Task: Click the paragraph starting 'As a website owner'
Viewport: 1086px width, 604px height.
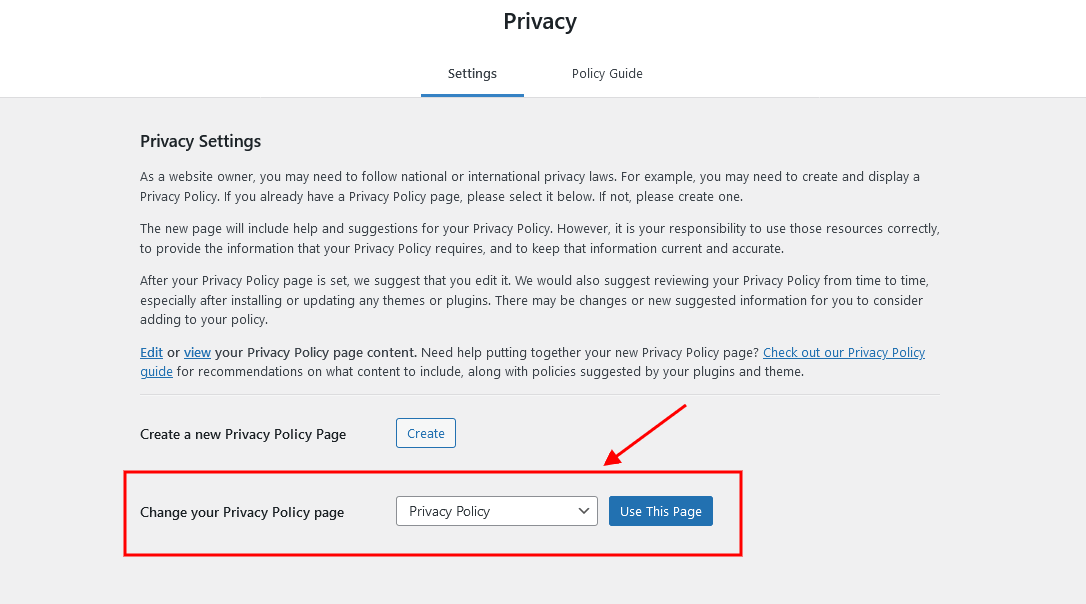Action: 530,186
